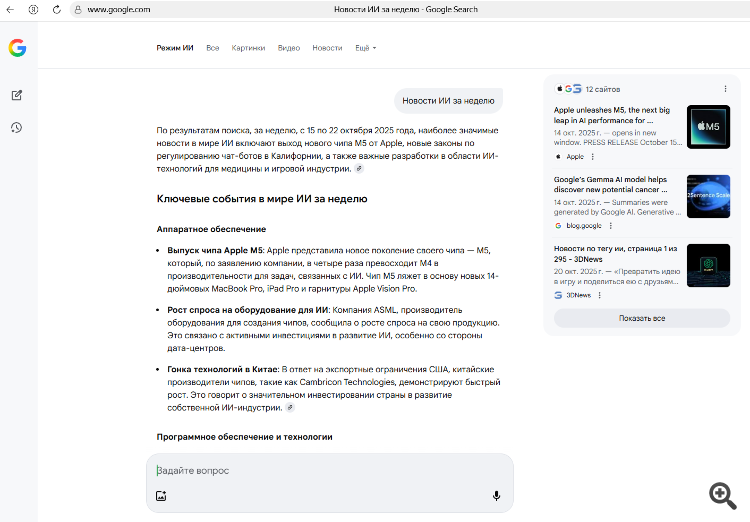Click the bold text Рост спроса на оборудование для ИИ
Screen dimensions: 750x522
pyautogui.click(x=249, y=310)
